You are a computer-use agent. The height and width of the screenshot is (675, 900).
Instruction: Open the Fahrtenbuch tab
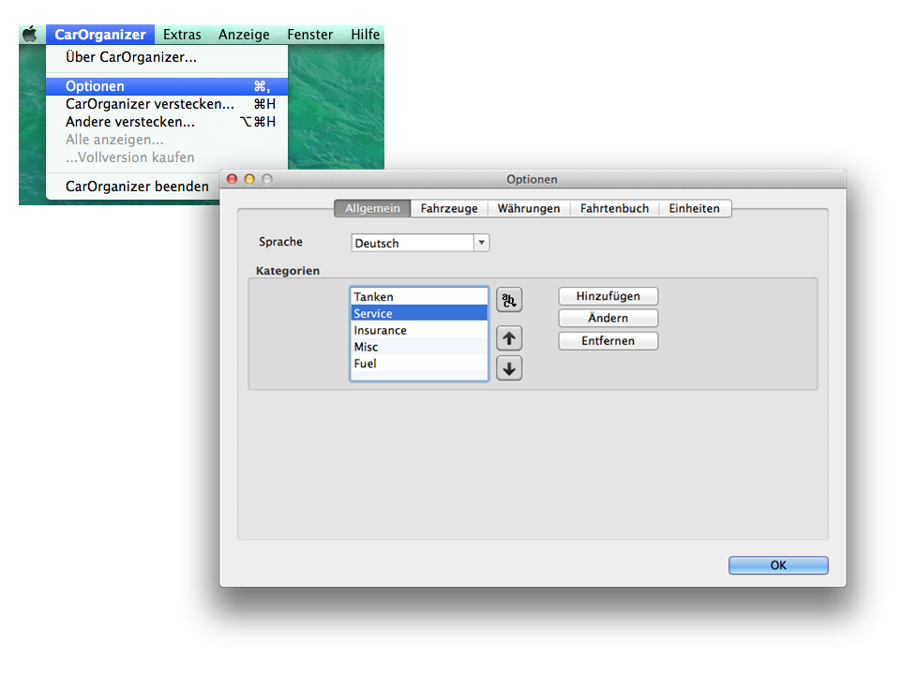point(614,208)
